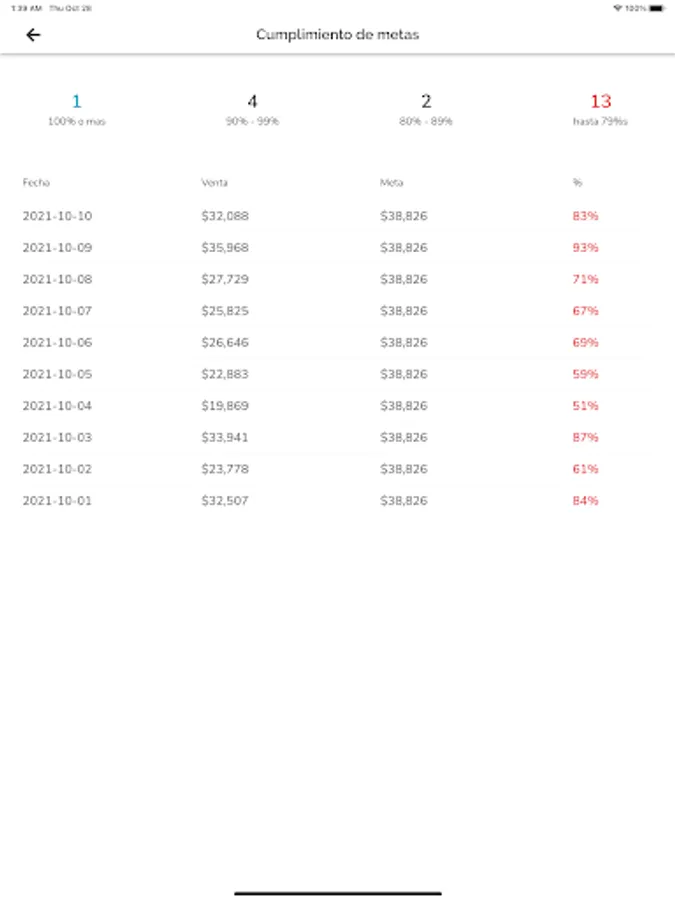Check the Wi-Fi status icon
Viewport: 675px width, 900px height.
pyautogui.click(x=618, y=8)
